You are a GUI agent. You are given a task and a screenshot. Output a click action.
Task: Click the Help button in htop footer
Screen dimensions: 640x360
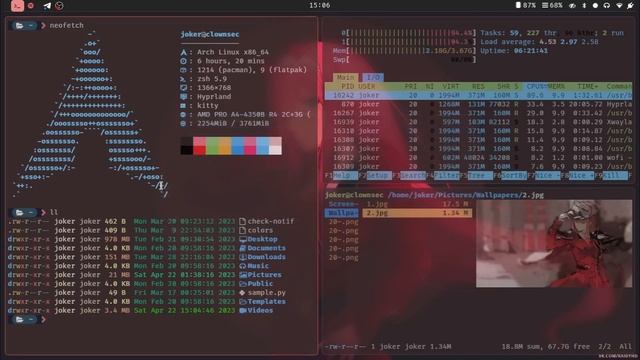(x=346, y=176)
